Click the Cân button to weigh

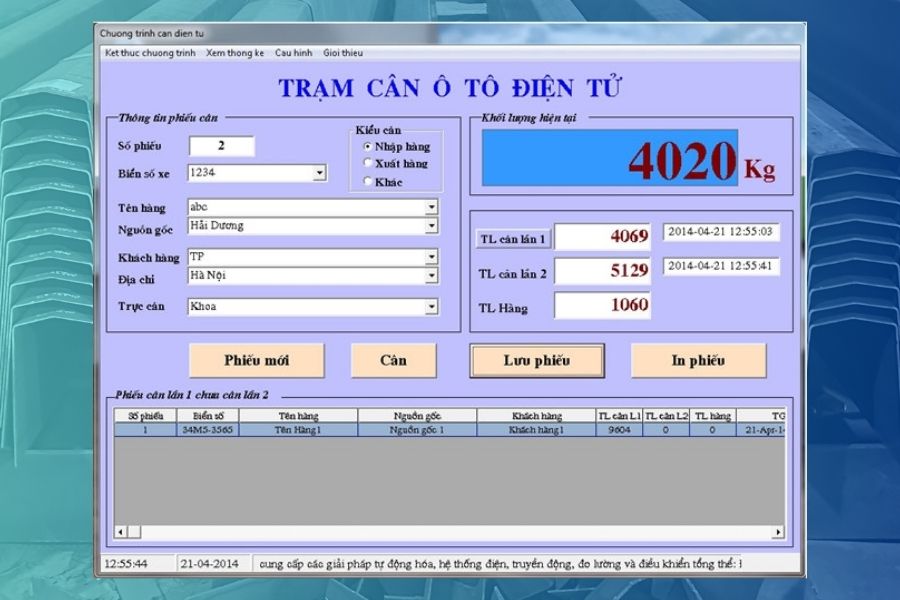pyautogui.click(x=395, y=360)
